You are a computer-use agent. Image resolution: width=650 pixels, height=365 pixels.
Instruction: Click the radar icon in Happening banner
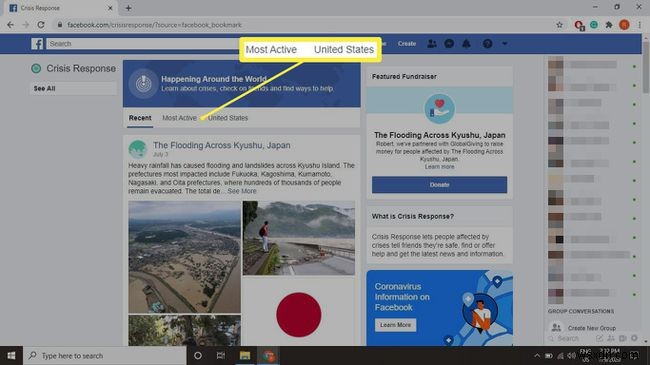pyautogui.click(x=143, y=83)
